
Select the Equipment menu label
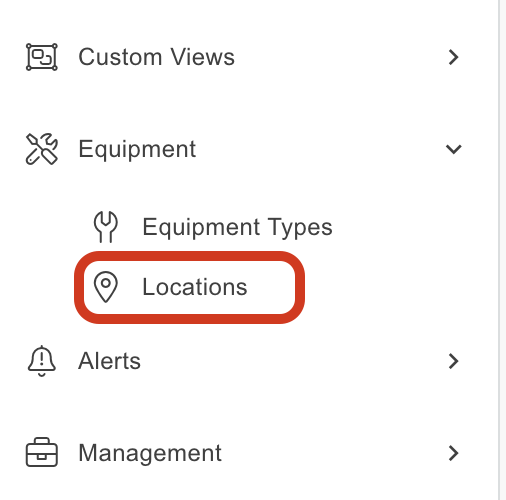[x=137, y=150]
